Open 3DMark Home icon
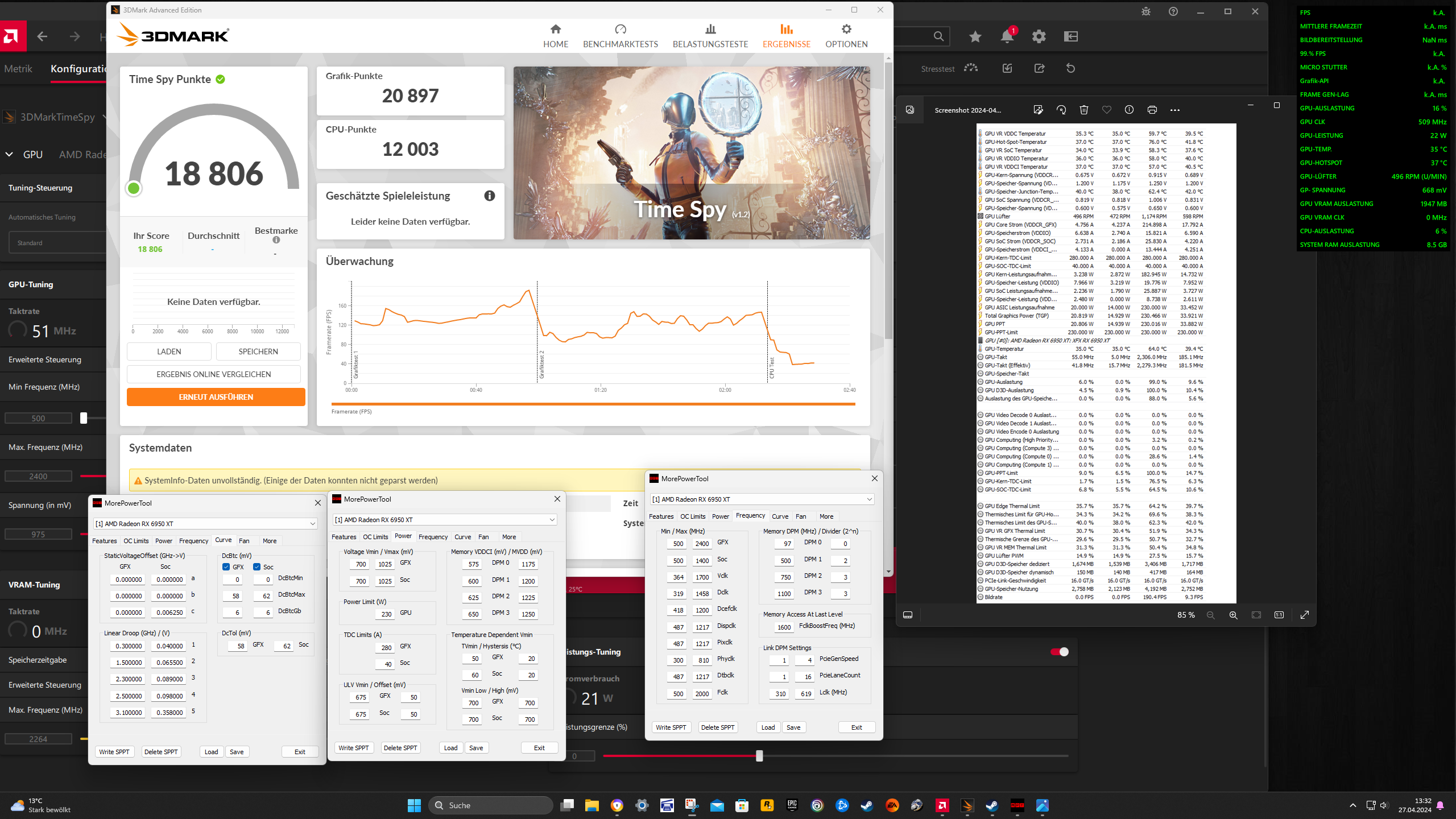 click(x=555, y=30)
